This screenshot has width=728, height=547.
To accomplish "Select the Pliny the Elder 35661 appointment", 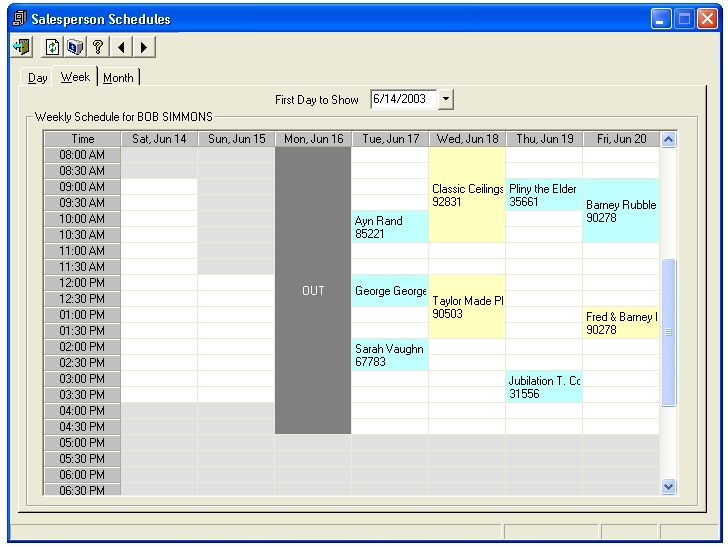I will coord(544,195).
